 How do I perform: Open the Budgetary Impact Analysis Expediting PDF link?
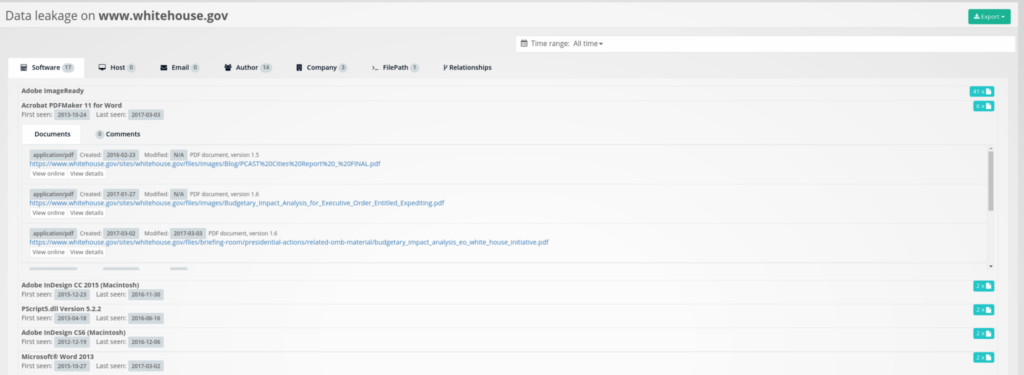[237, 203]
